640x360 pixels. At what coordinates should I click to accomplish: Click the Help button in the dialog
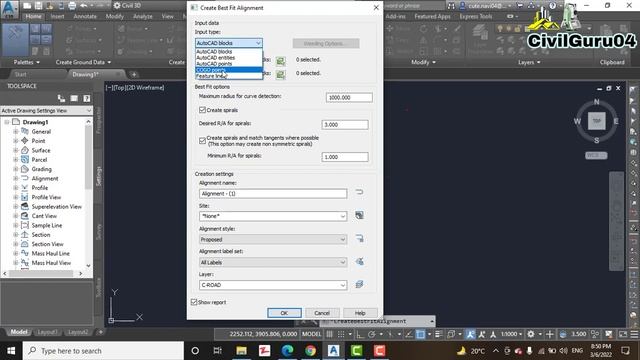(360, 313)
